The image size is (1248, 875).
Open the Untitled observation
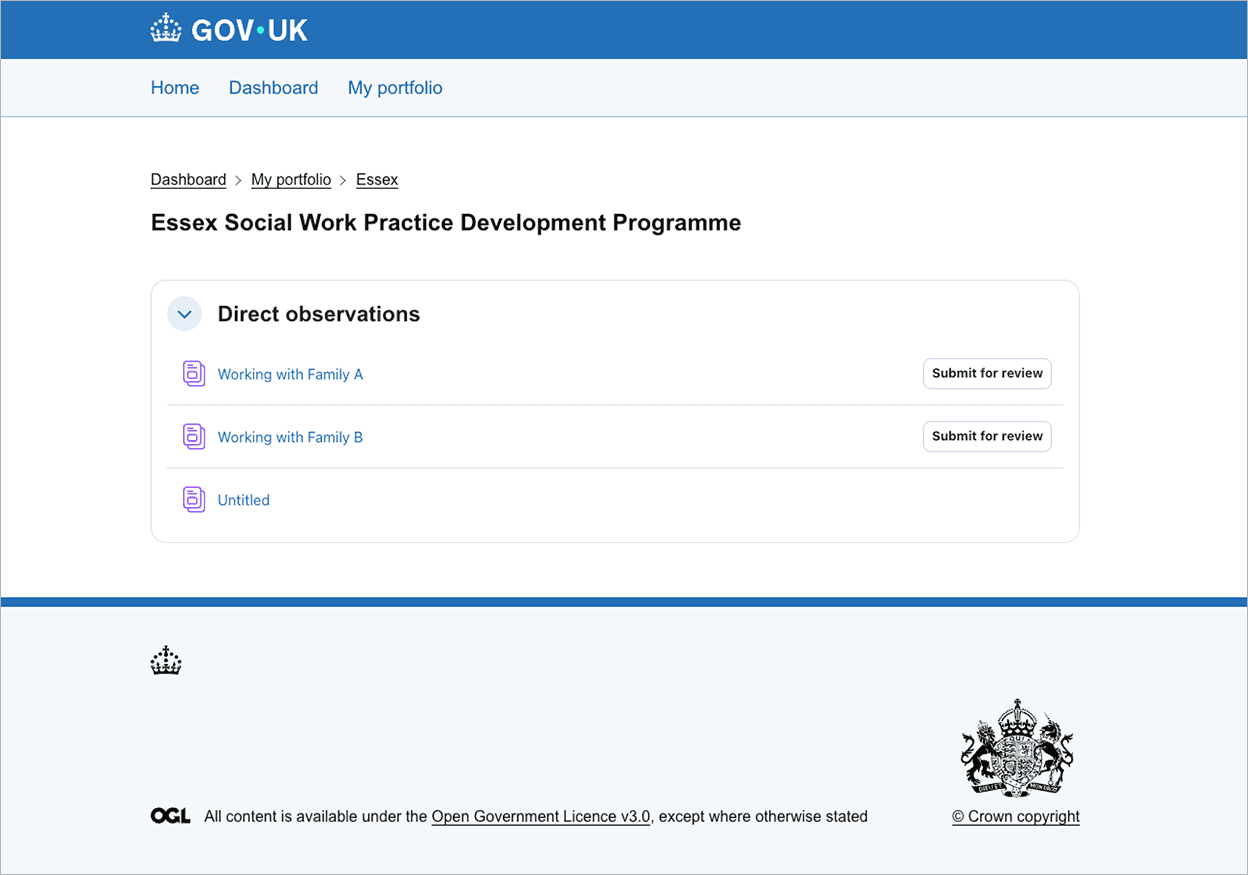click(243, 499)
